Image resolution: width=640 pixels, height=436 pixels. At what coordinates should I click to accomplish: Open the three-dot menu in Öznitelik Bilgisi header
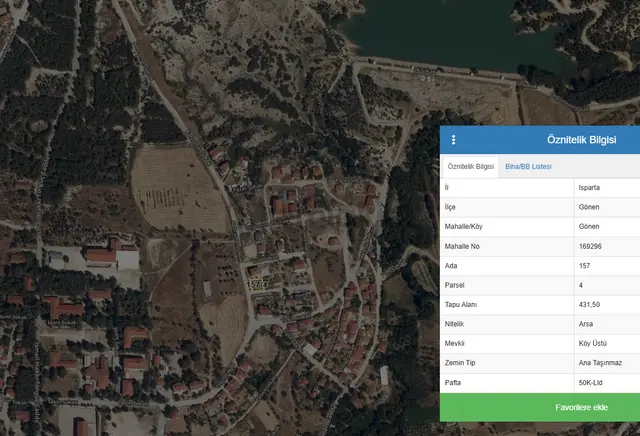pos(453,140)
